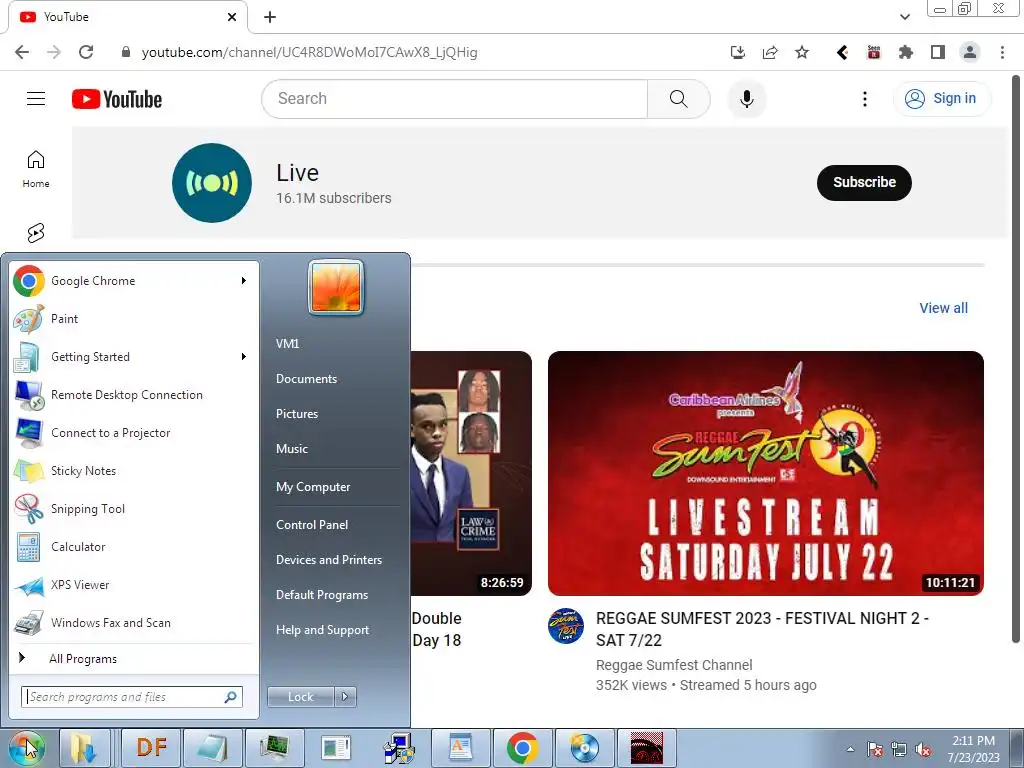
Task: Click the search magnifier button
Action: tap(679, 99)
